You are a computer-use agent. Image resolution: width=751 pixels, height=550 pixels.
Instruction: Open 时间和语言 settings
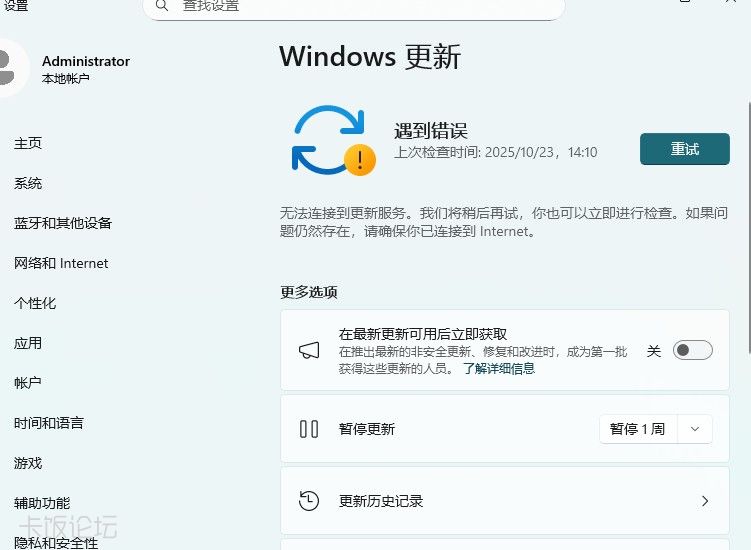(49, 423)
